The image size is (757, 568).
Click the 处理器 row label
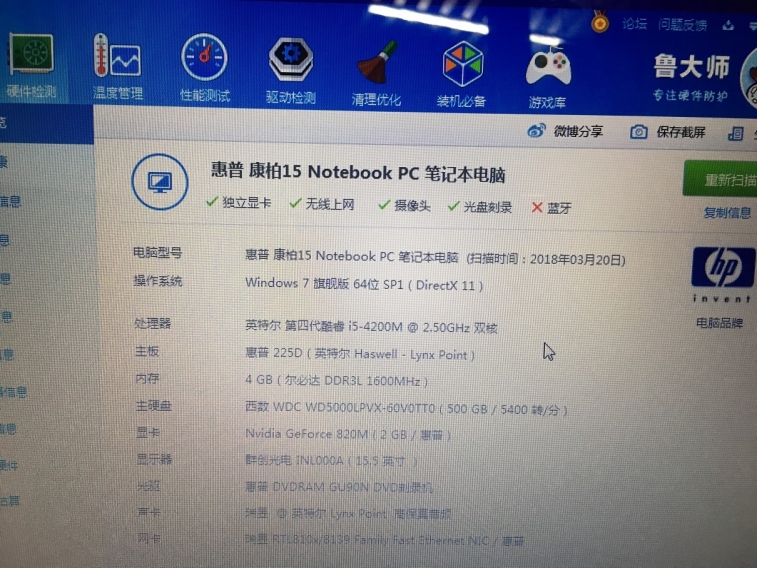click(153, 323)
